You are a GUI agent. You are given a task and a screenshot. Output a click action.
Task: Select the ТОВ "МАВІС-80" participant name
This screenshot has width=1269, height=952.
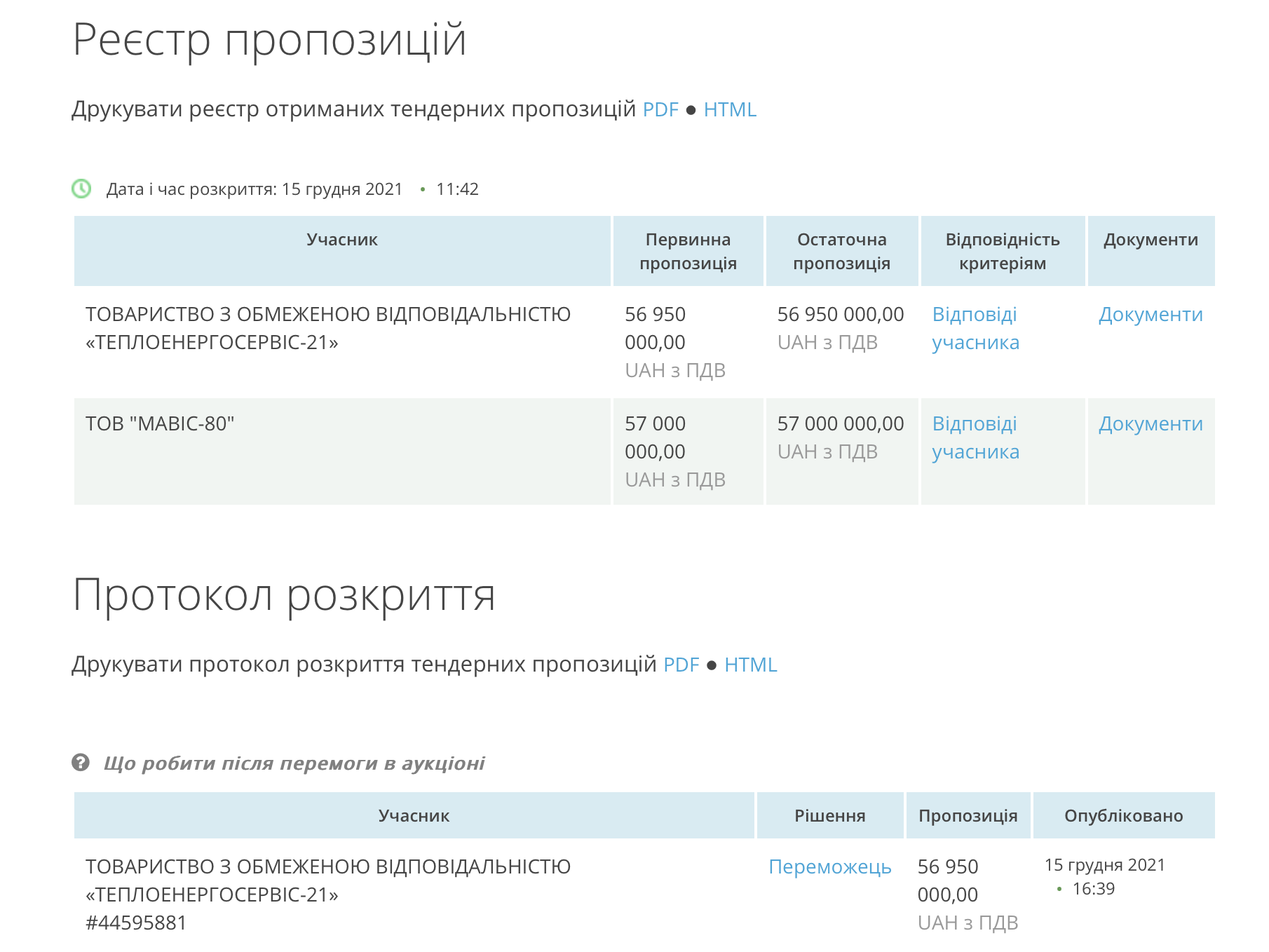[160, 424]
